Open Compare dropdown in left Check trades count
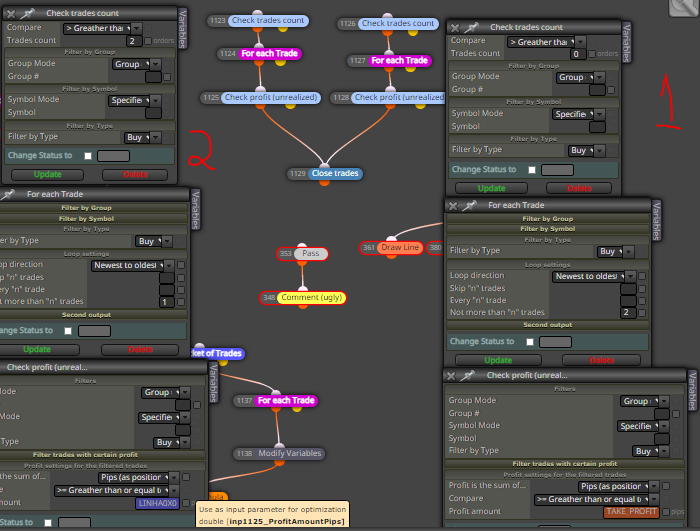 [x=103, y=29]
